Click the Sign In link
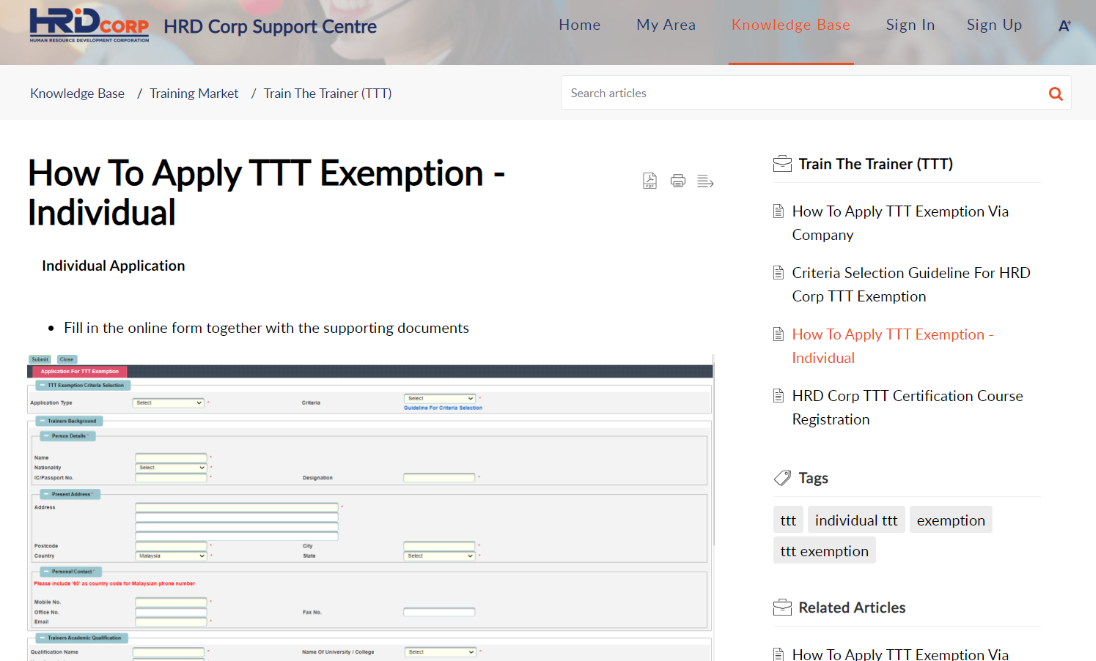Viewport: 1096px width, 661px height. (910, 25)
